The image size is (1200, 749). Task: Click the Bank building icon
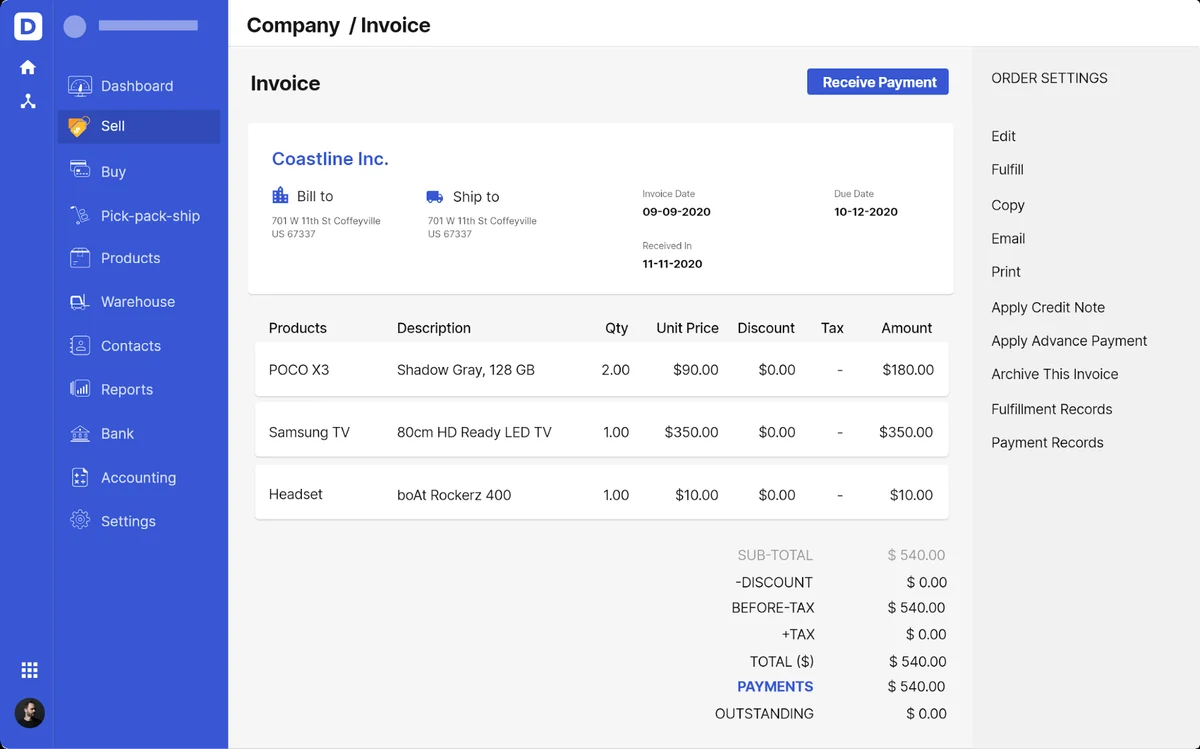pos(80,433)
